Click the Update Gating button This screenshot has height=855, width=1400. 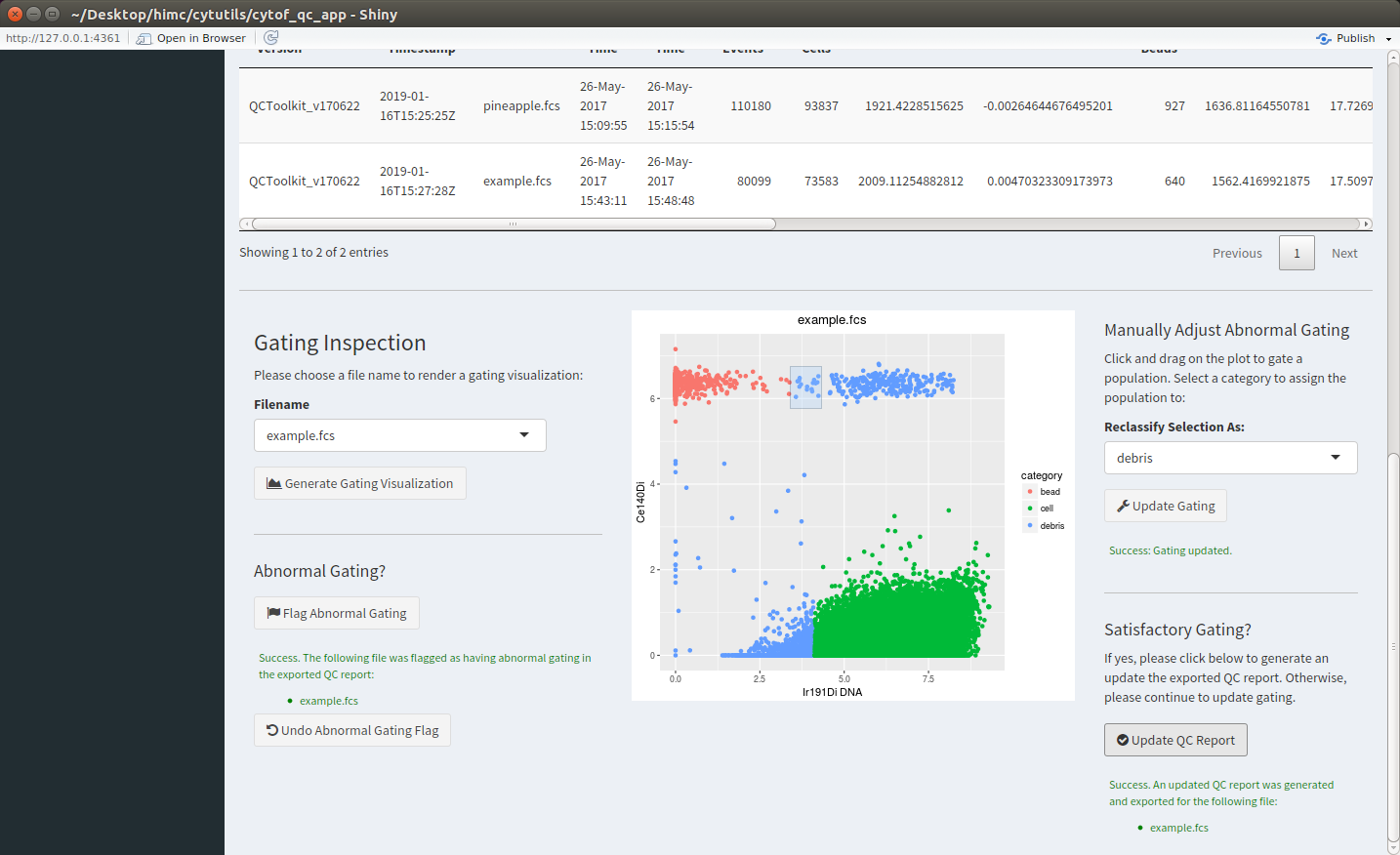pos(1166,506)
